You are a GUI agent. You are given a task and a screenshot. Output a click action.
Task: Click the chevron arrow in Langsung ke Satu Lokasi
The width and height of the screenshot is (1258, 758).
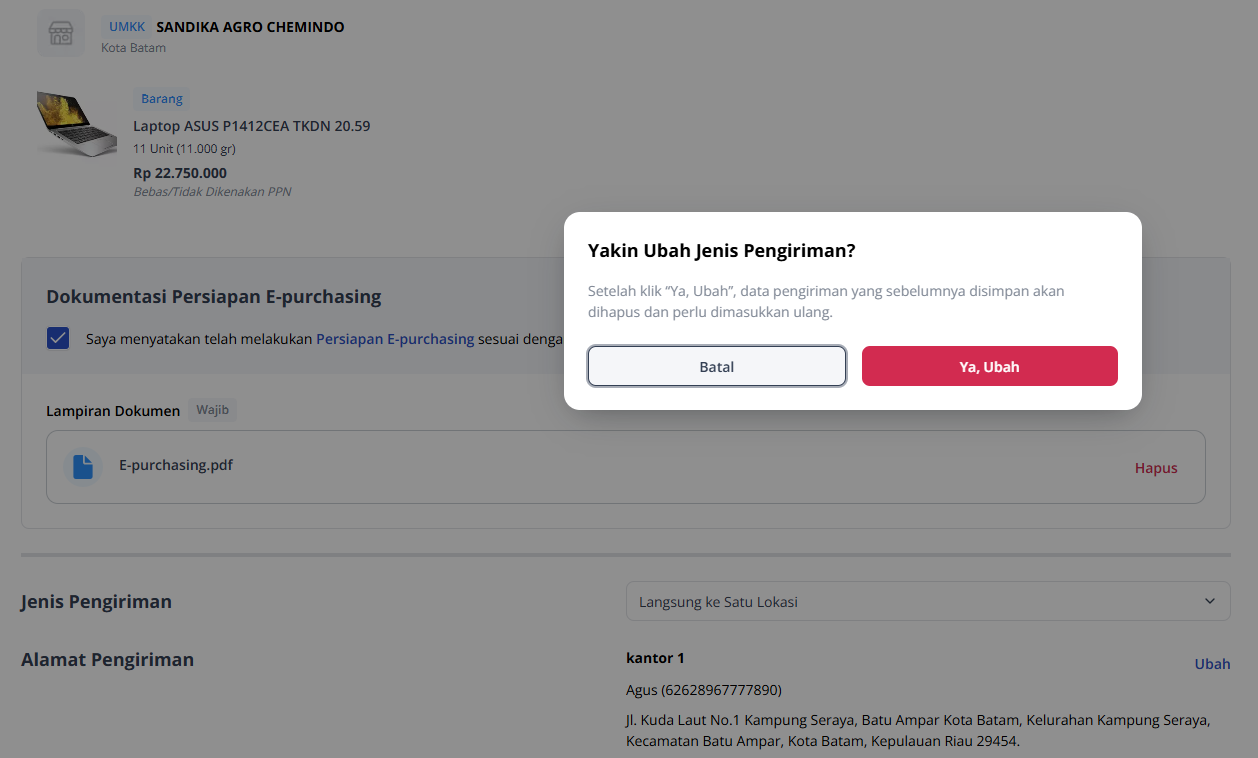pos(1210,601)
